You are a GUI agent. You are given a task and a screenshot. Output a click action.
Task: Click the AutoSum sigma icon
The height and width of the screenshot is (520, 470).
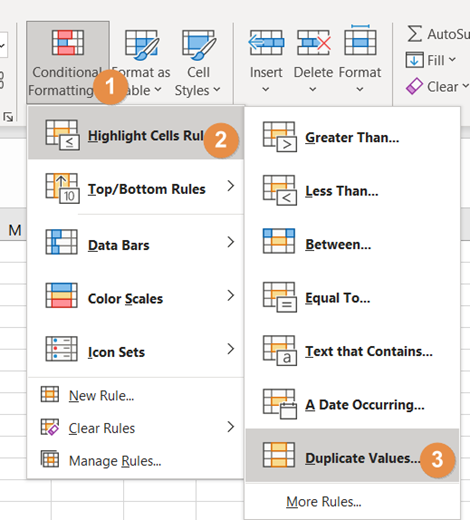tap(414, 34)
